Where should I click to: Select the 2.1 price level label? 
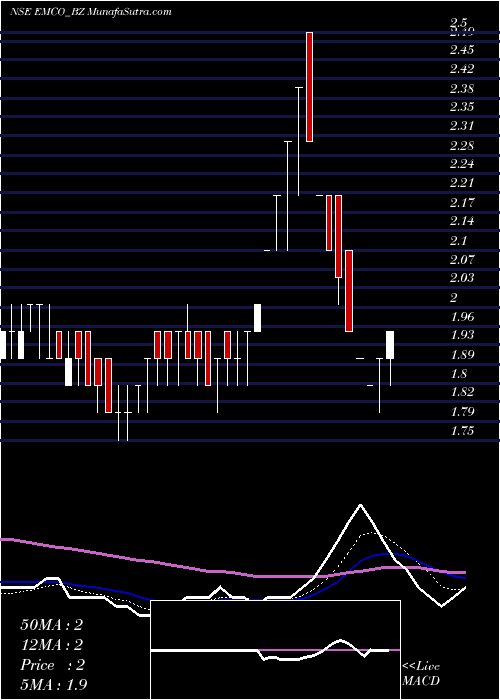click(458, 240)
